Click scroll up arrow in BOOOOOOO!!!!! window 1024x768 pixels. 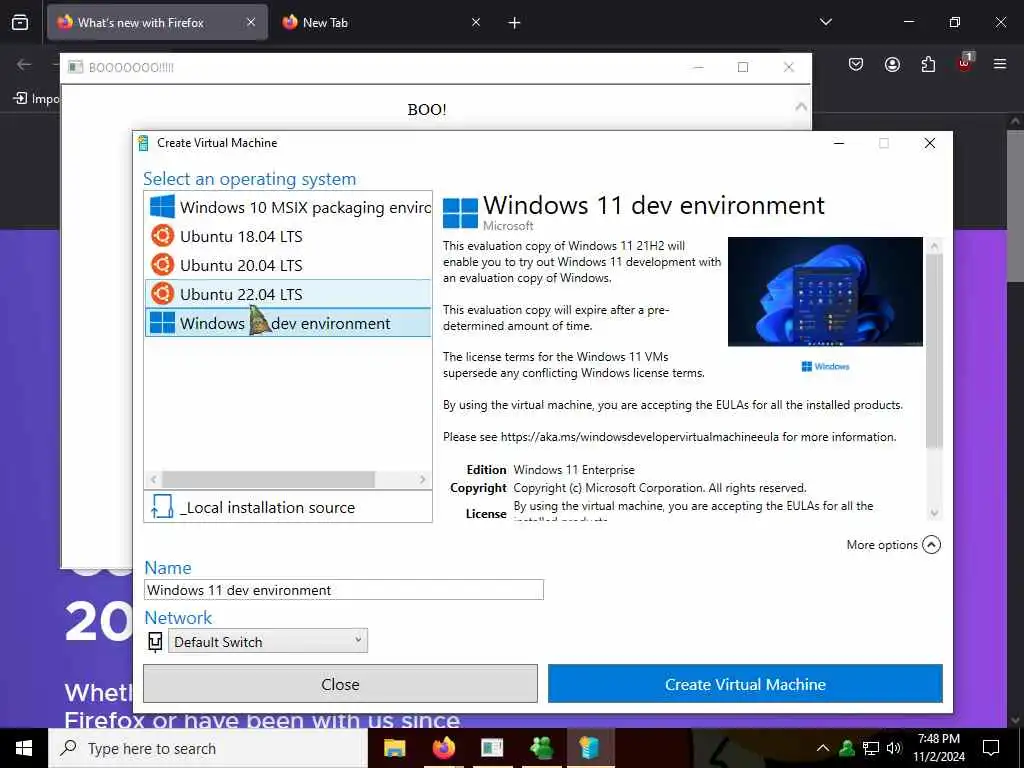[x=801, y=107]
